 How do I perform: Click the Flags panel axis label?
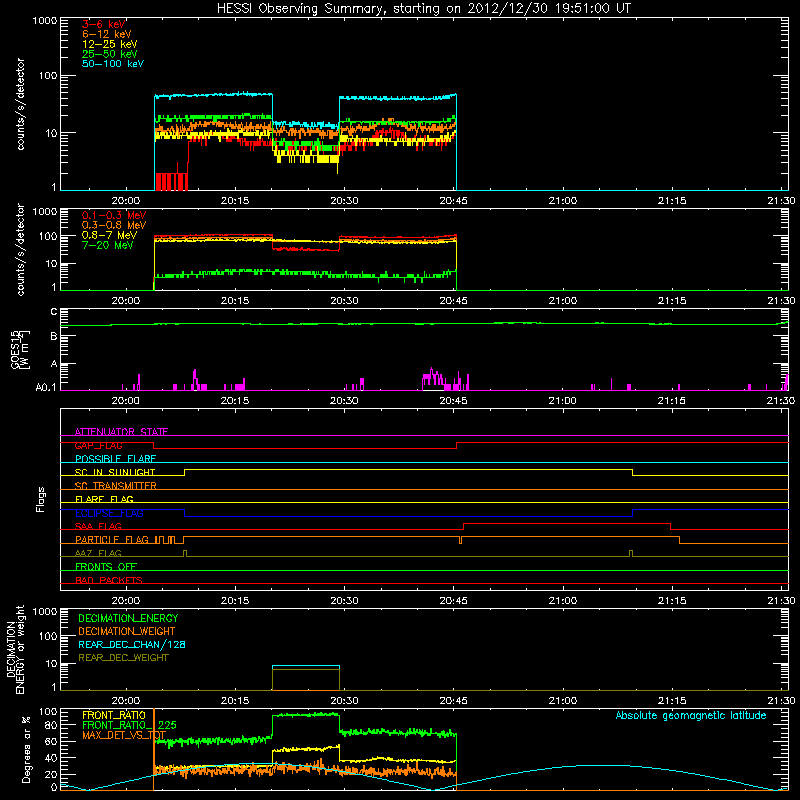tap(41, 499)
